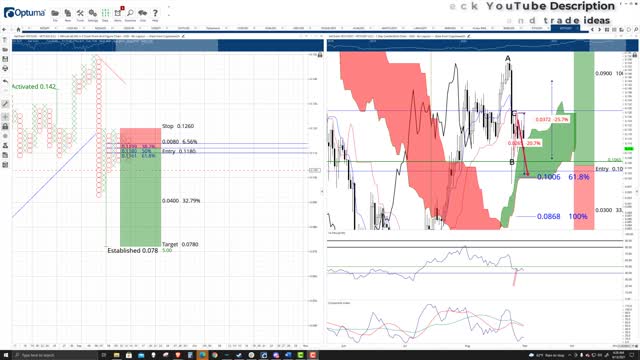Click the search magnifier at the tab bar's right end

pos(636,29)
